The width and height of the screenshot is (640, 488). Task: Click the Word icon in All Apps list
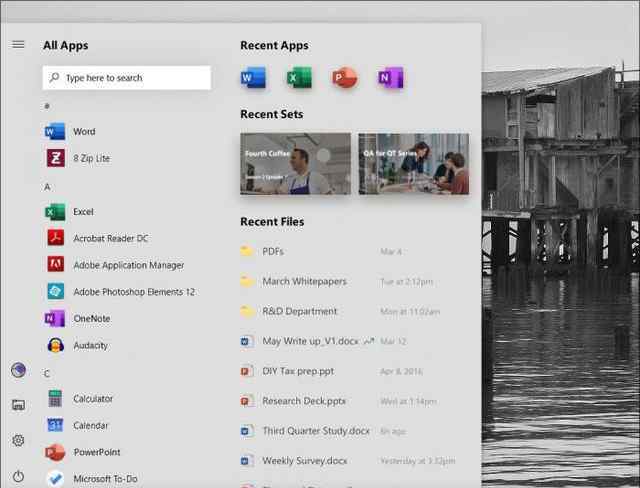(55, 131)
